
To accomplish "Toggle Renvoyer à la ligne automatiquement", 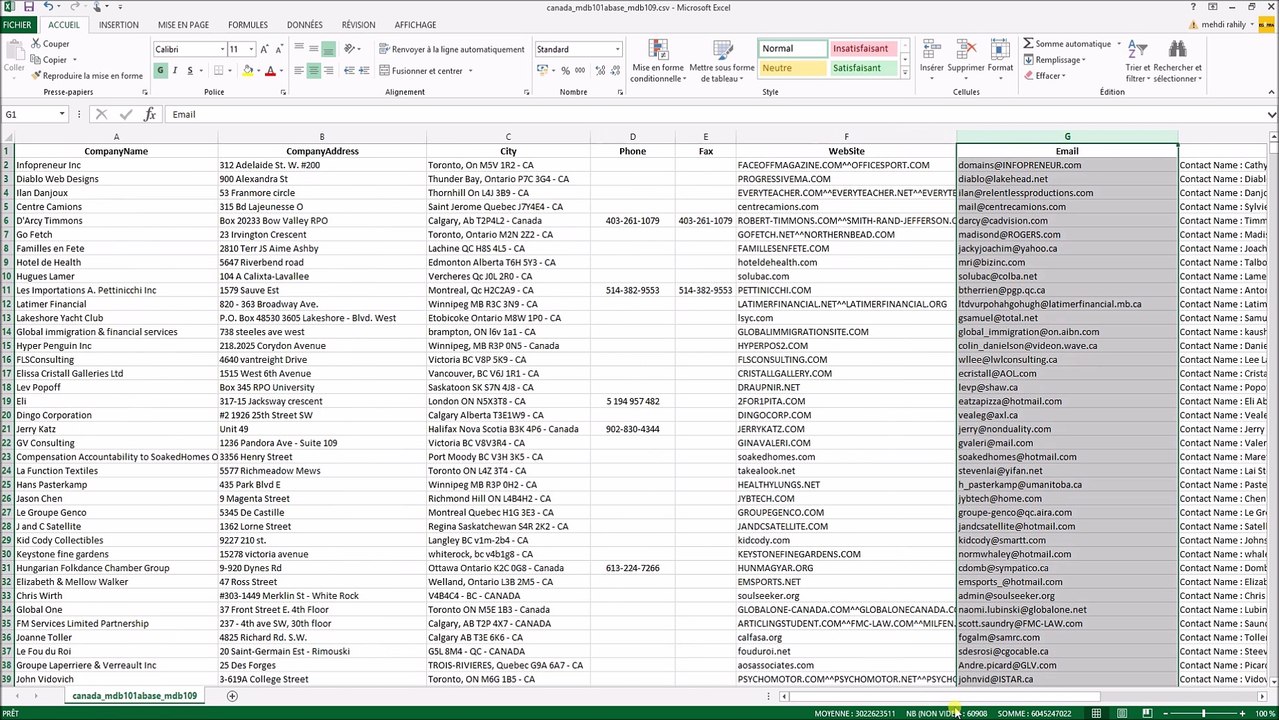I will point(452,49).
